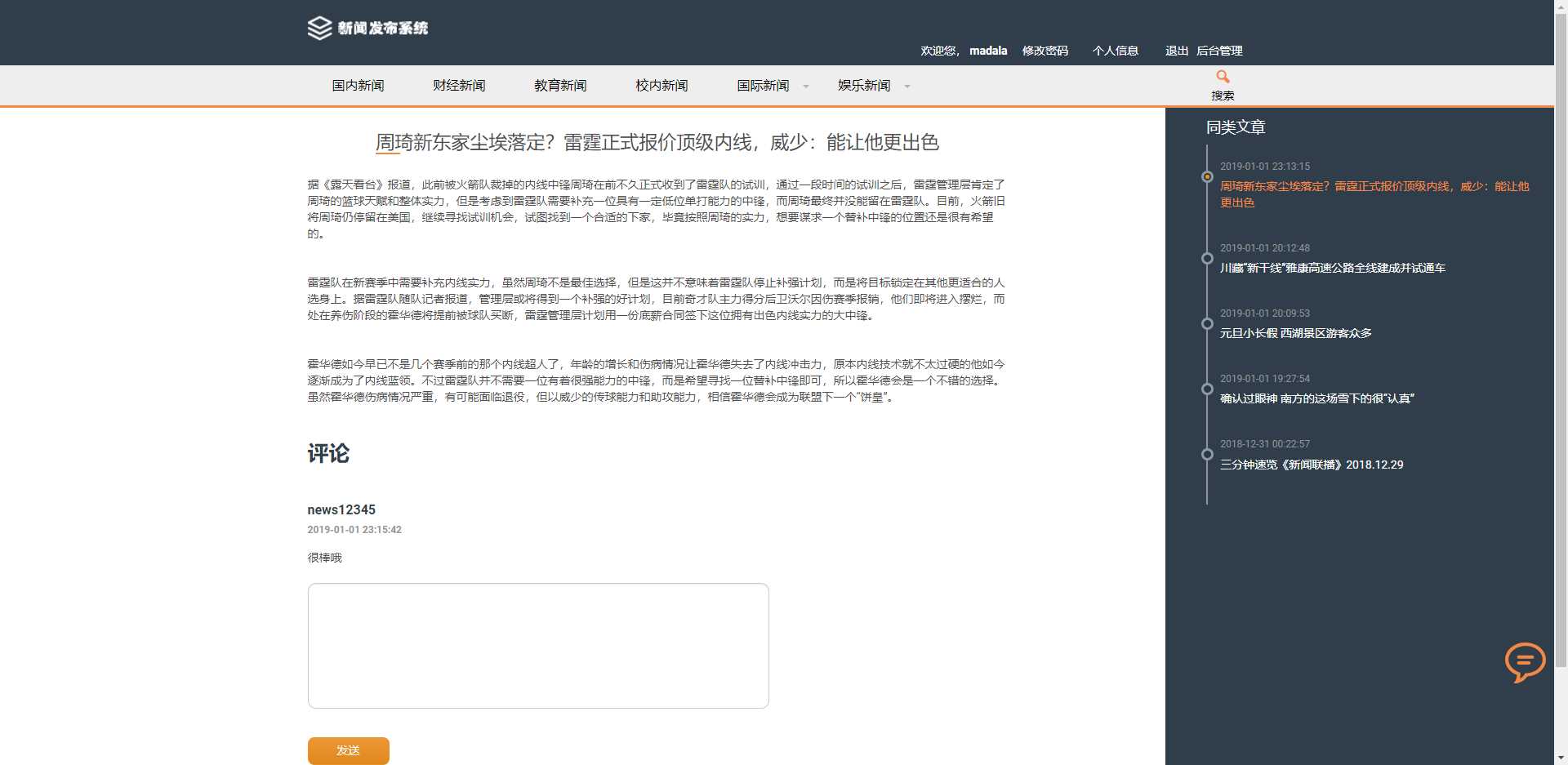Expand the 娱乐新闻 dropdown arrow
1568x765 pixels.
pyautogui.click(x=907, y=85)
